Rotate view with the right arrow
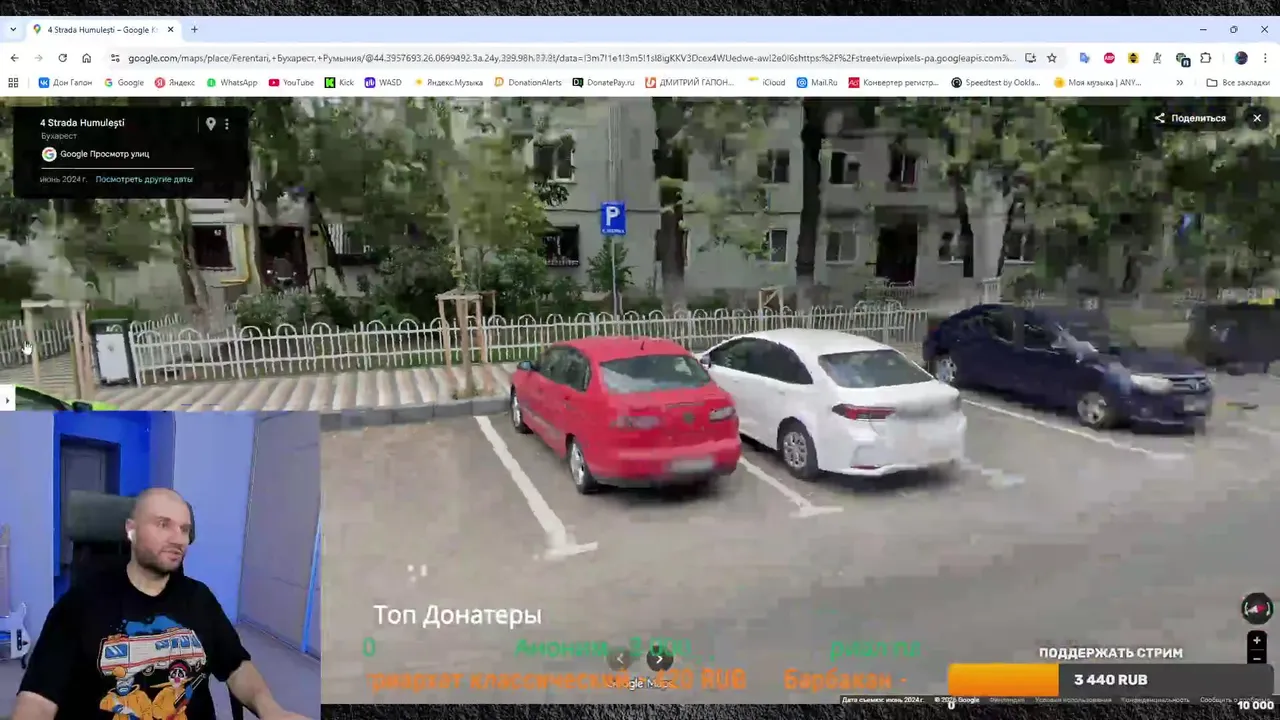Image resolution: width=1280 pixels, height=720 pixels. point(659,658)
